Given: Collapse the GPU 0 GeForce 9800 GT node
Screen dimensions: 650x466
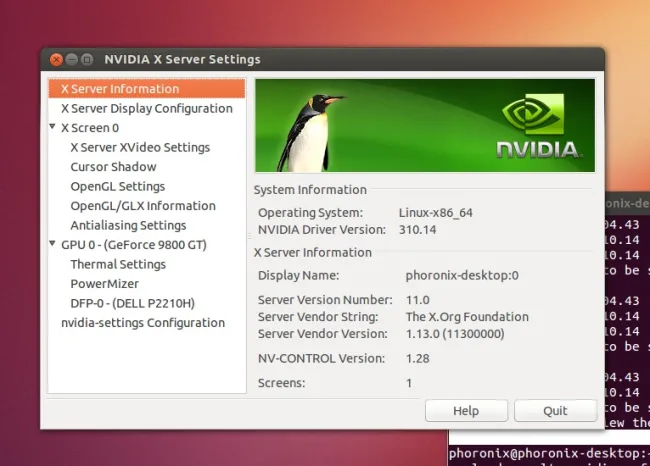Looking at the screenshot, I should tap(52, 245).
